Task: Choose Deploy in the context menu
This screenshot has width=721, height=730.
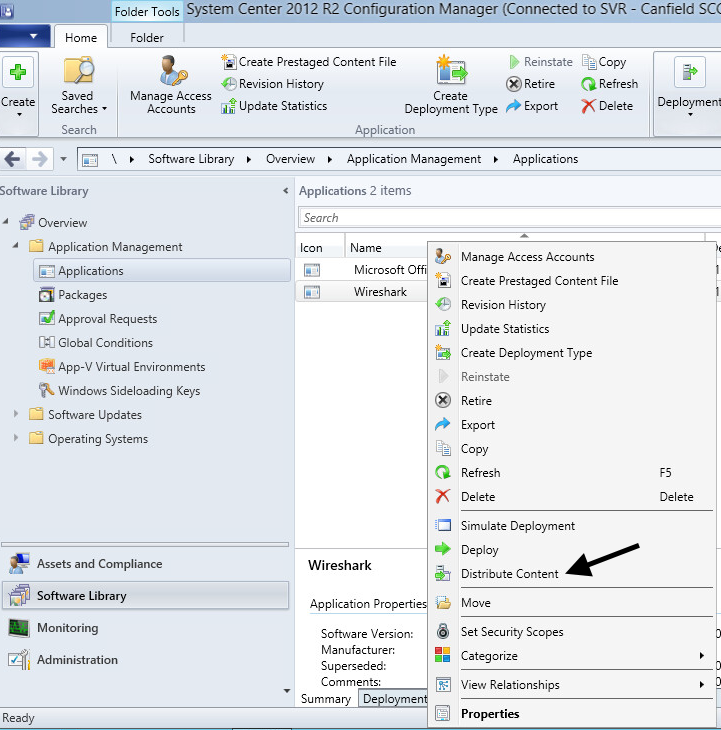Action: click(x=572, y=550)
